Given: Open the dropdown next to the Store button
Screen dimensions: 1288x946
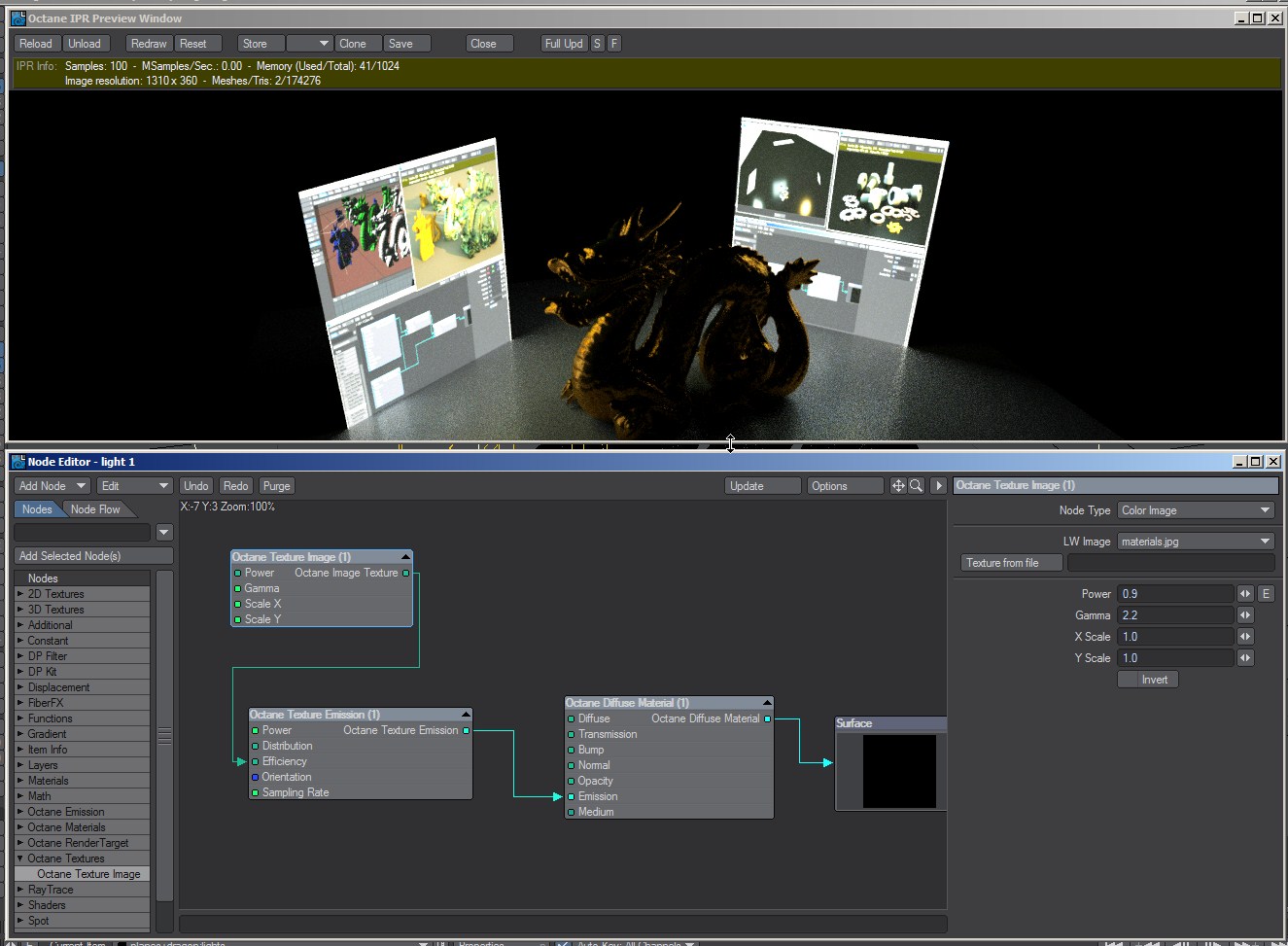Looking at the screenshot, I should [x=310, y=44].
